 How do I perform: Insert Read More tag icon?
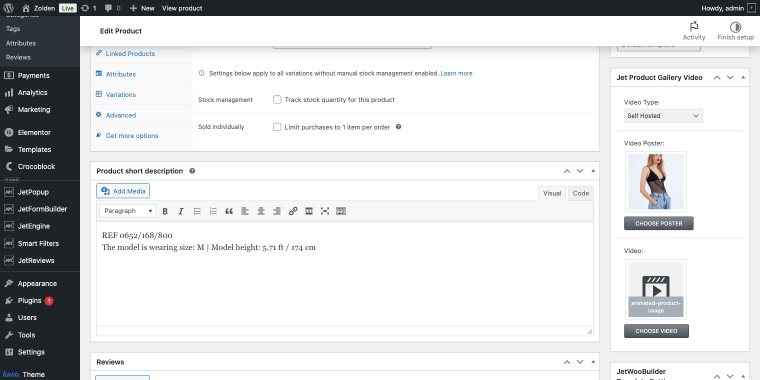[309, 211]
